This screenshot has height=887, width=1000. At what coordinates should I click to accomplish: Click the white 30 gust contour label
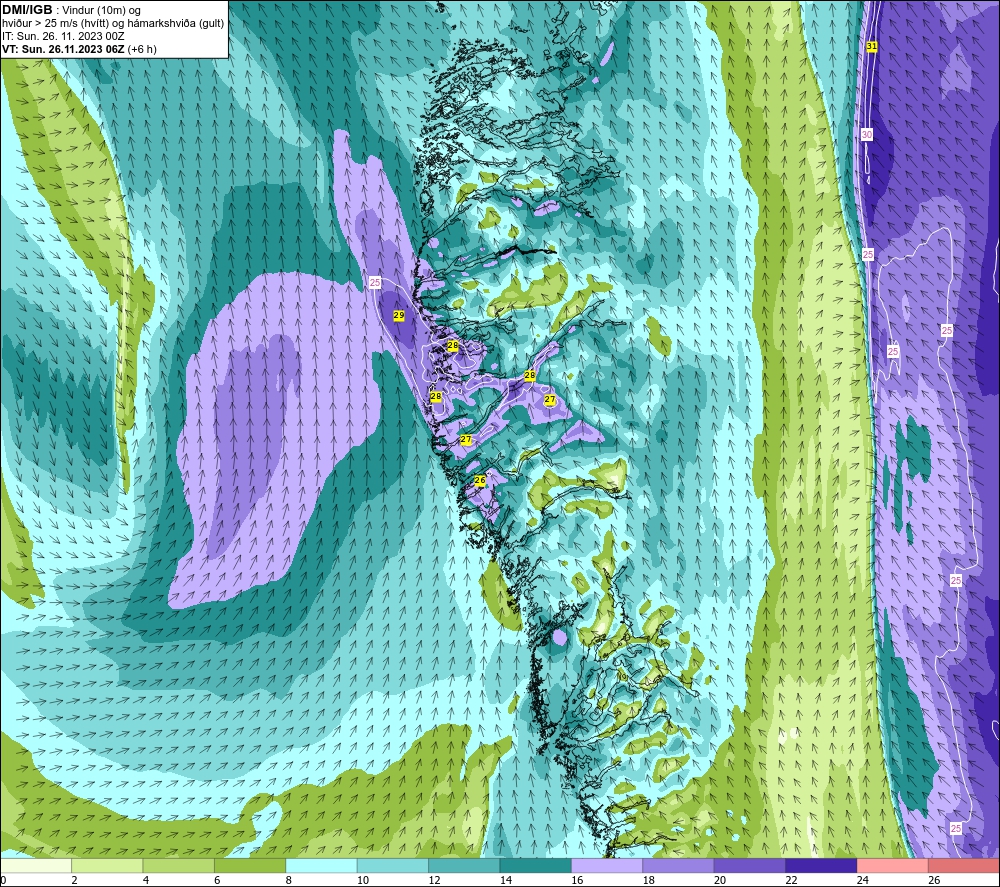pos(867,135)
